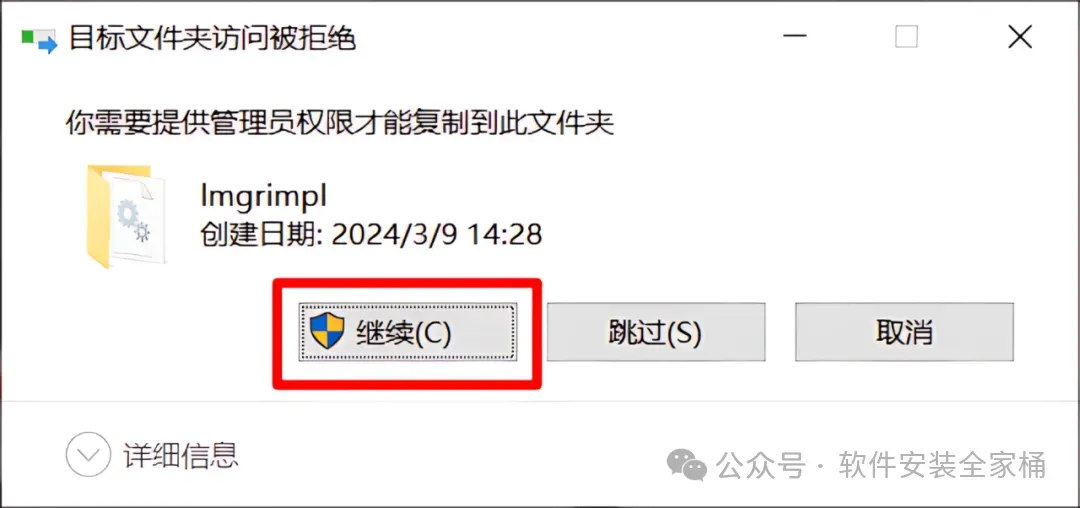Screen dimensions: 1080x508
Task: Click the administrator permission message text
Action: coord(340,123)
